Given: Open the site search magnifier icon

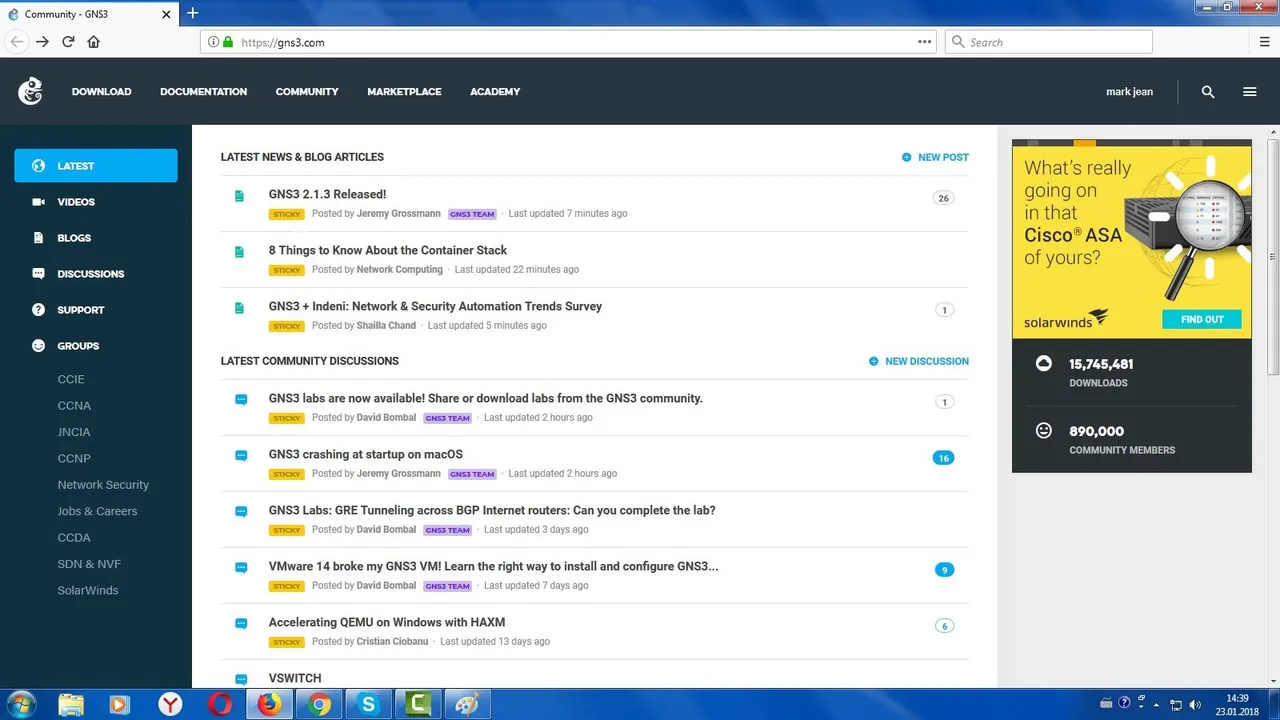Looking at the screenshot, I should click(1208, 91).
